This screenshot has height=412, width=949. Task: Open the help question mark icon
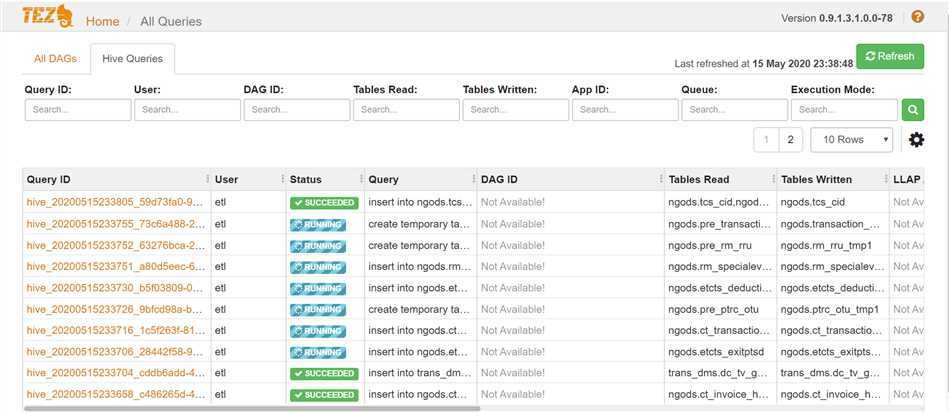(x=917, y=17)
